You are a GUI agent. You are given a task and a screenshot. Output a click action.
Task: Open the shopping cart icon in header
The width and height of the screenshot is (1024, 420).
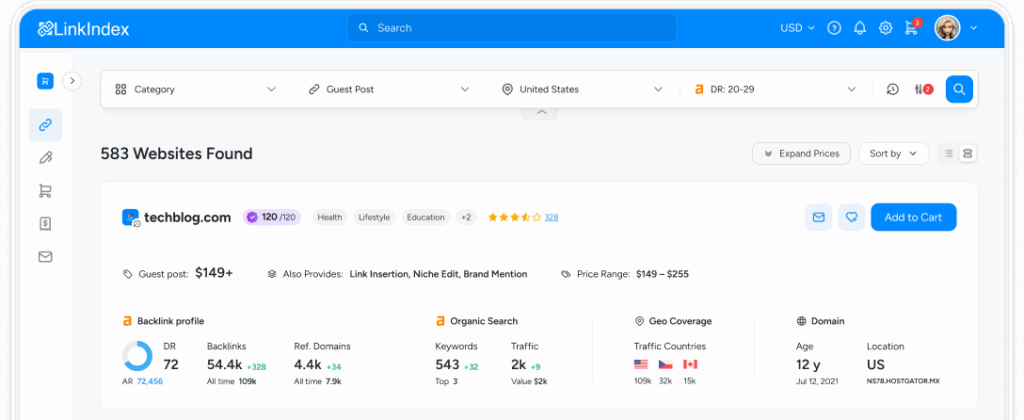(x=911, y=28)
